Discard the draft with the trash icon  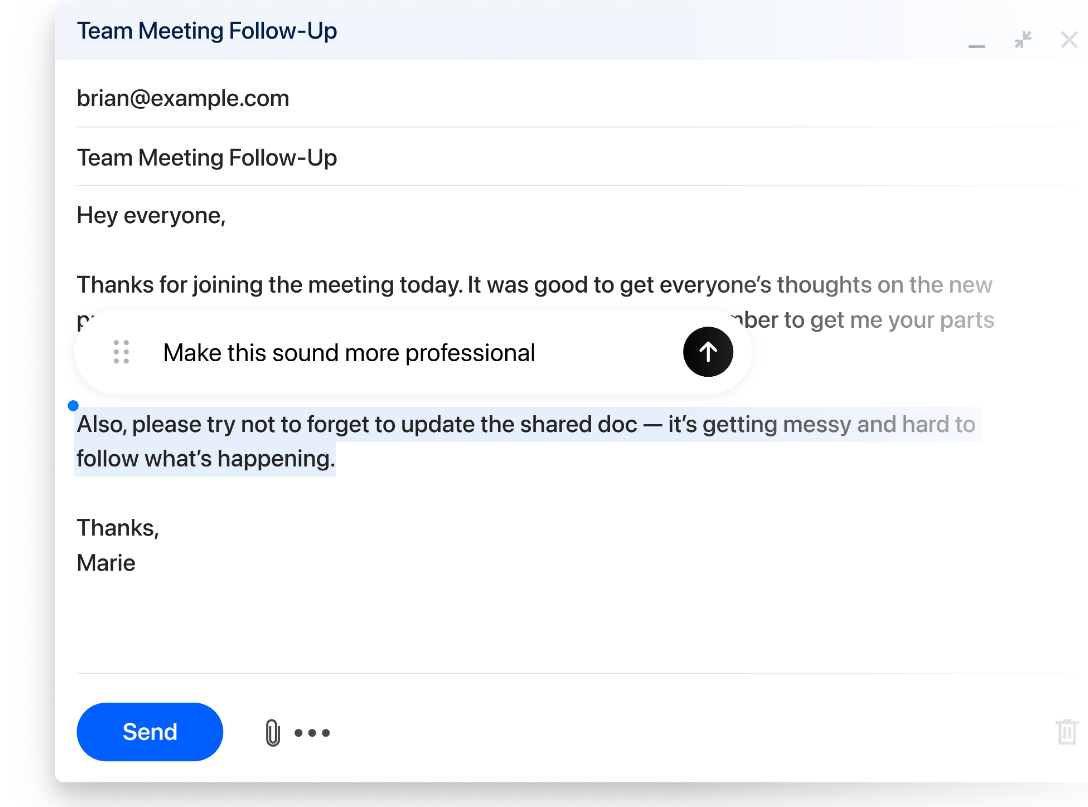coord(1067,732)
